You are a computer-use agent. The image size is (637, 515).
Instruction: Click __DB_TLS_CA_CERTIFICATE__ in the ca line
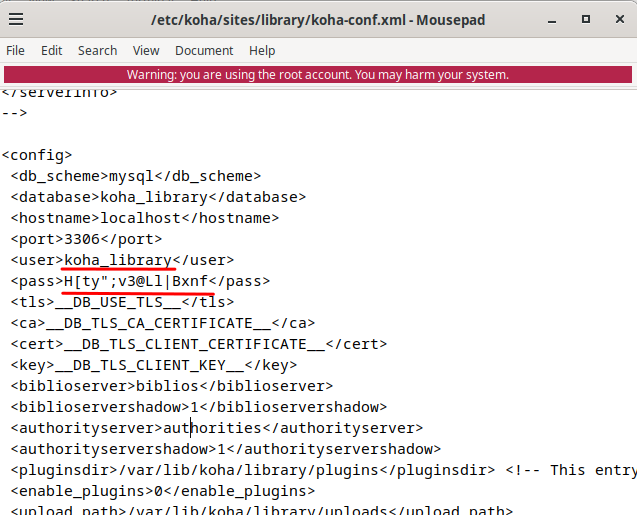point(158,323)
